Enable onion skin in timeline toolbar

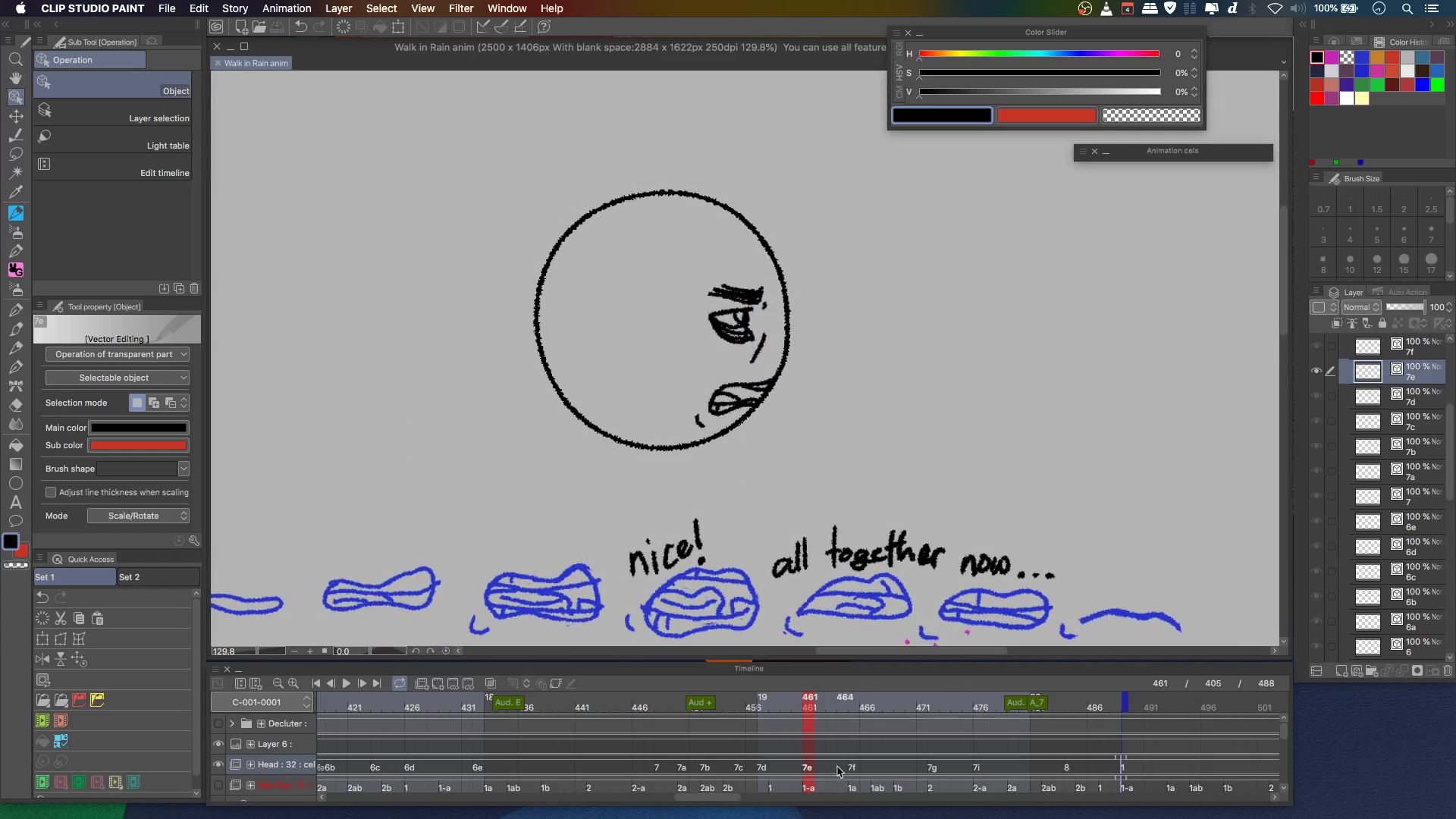[x=491, y=683]
